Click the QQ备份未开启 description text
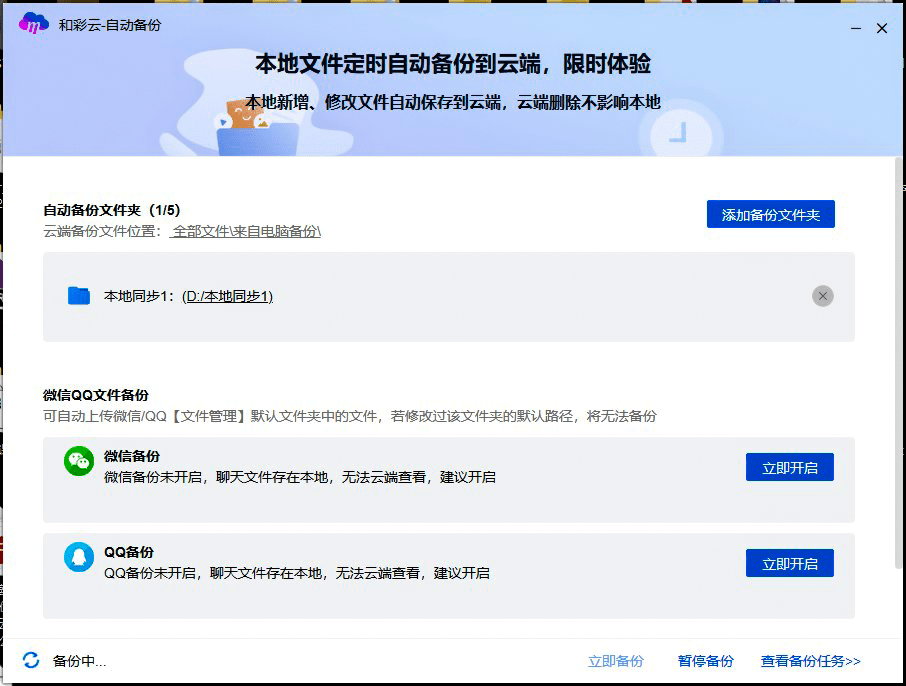Image resolution: width=906 pixels, height=686 pixels. [x=297, y=573]
